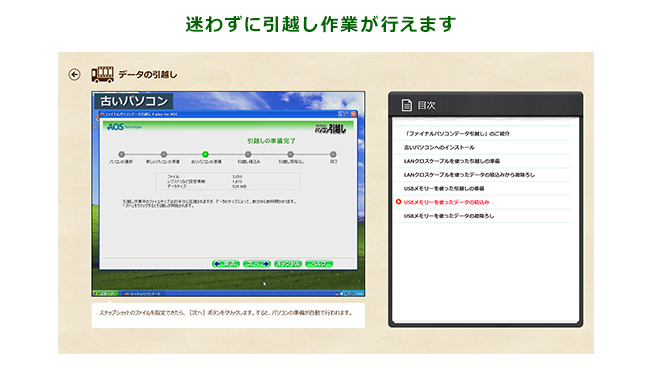Click the 引越しの準備完了 green heading

click(271, 141)
